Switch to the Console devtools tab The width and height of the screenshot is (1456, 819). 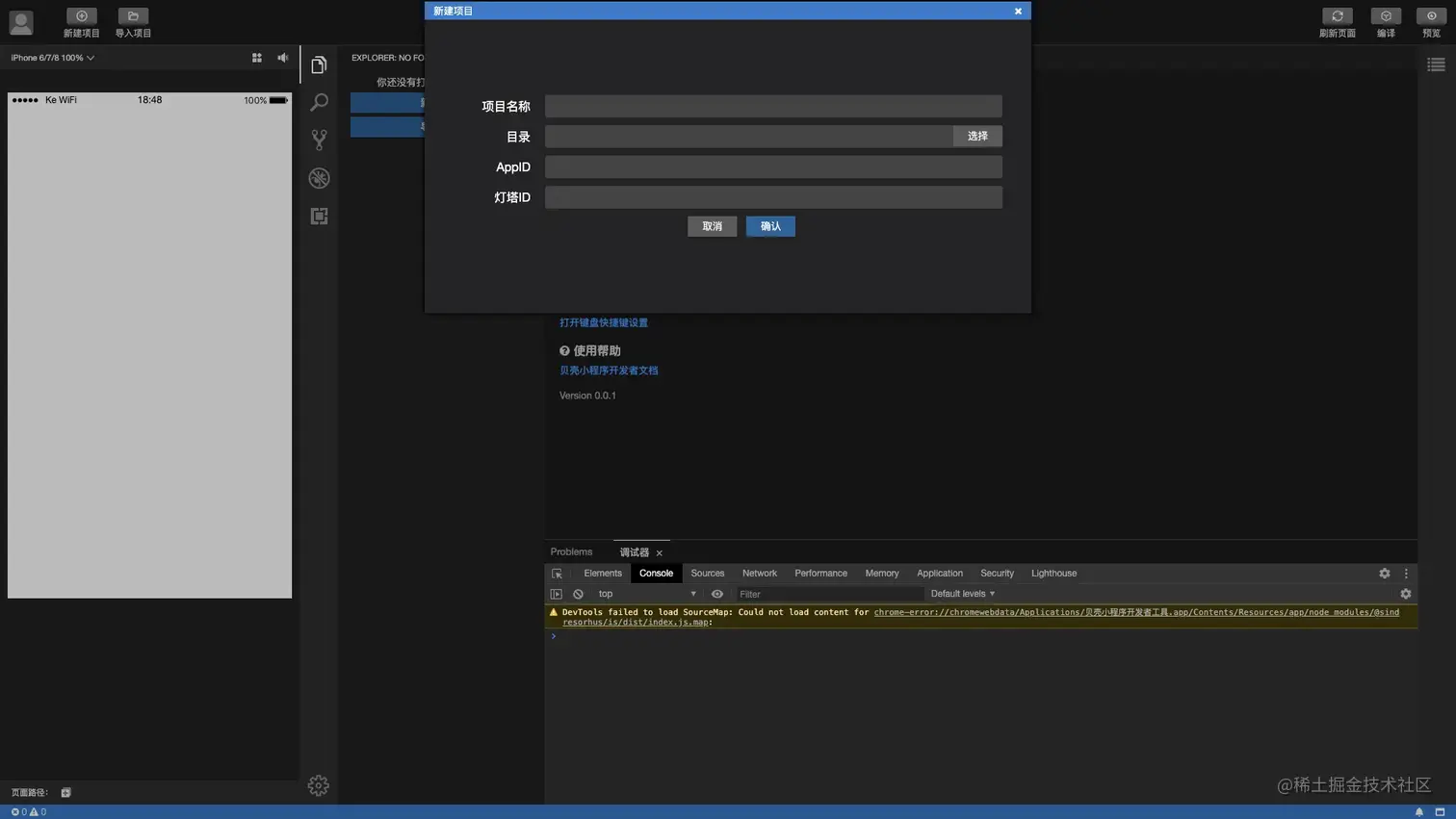coord(656,574)
